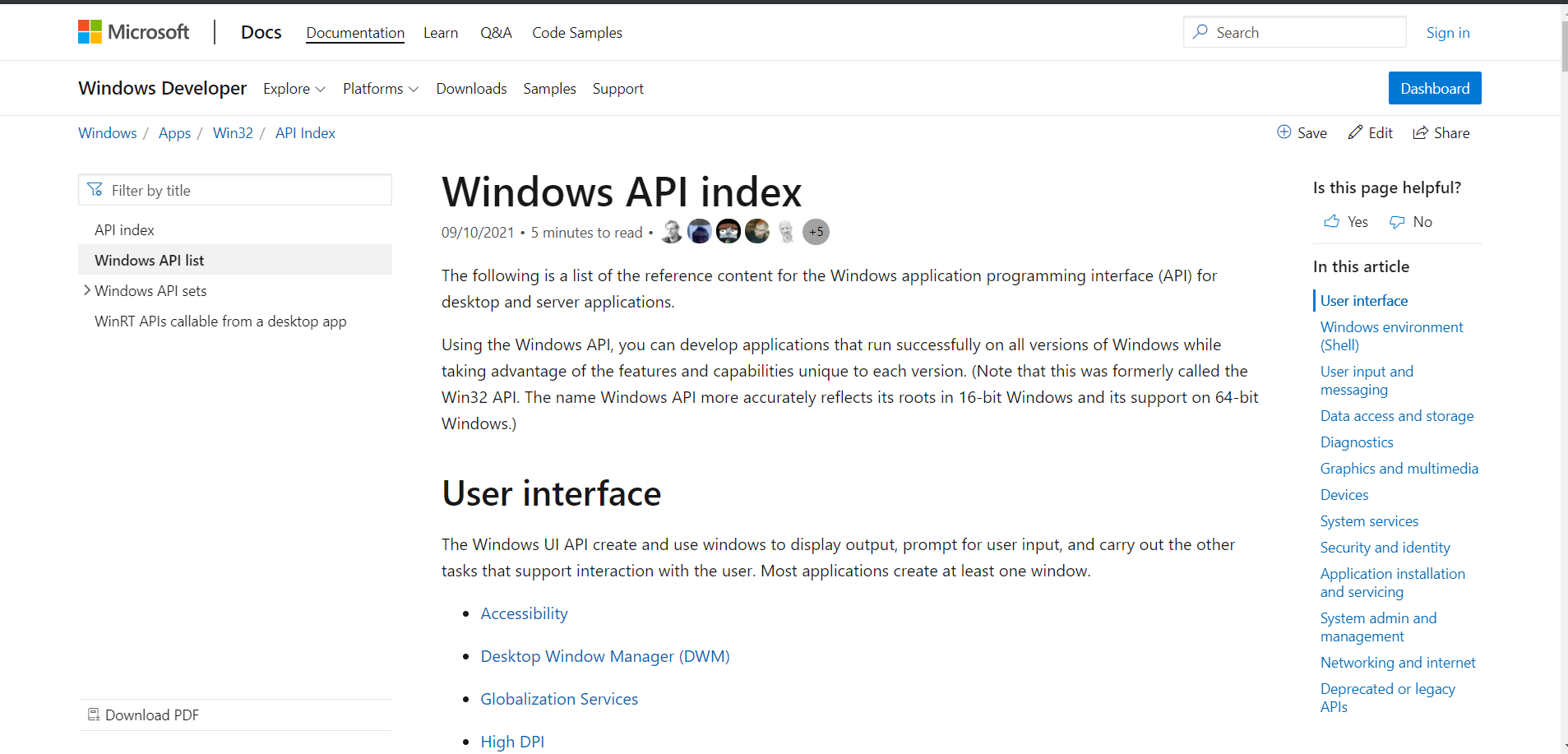Jump to System admin and management

coord(1378,627)
